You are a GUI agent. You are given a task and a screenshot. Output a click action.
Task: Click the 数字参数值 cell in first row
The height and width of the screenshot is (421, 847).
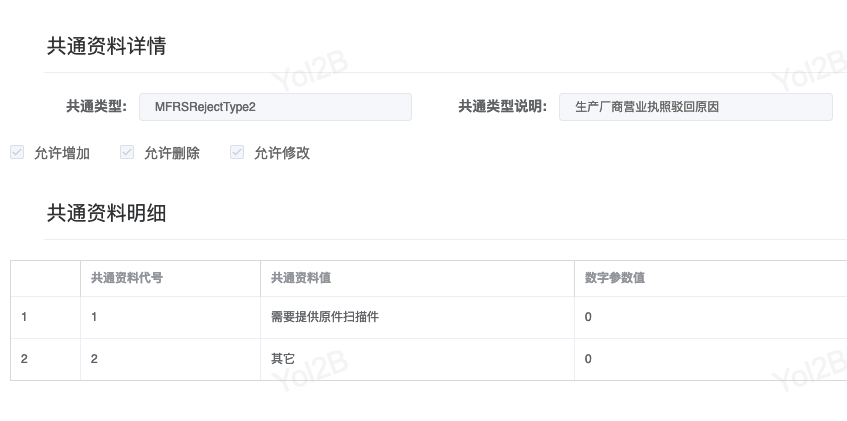pyautogui.click(x=710, y=317)
